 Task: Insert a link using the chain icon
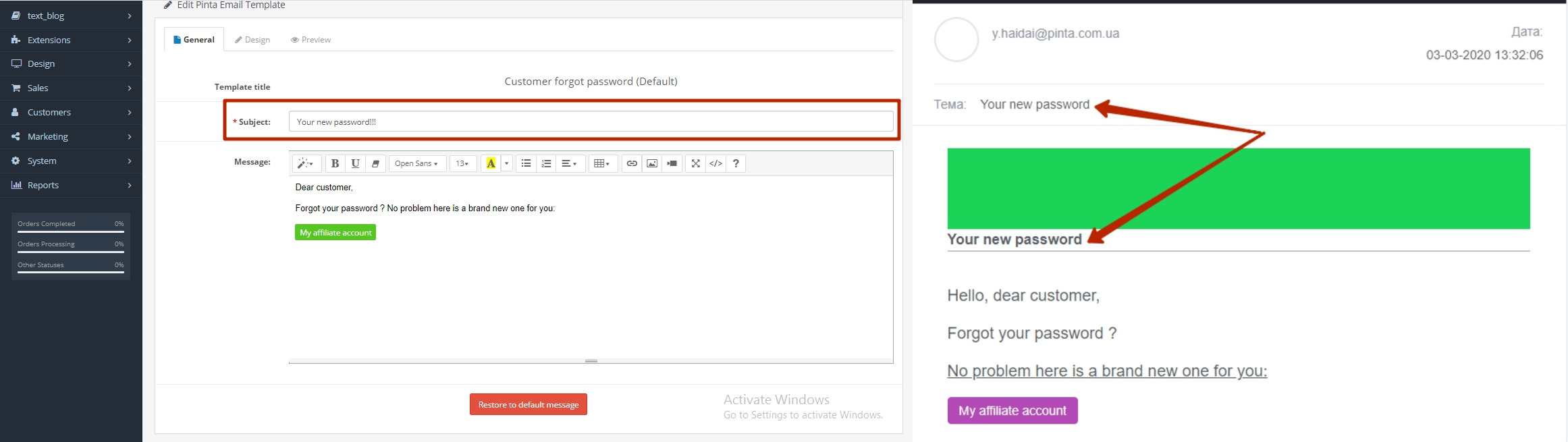coord(631,163)
